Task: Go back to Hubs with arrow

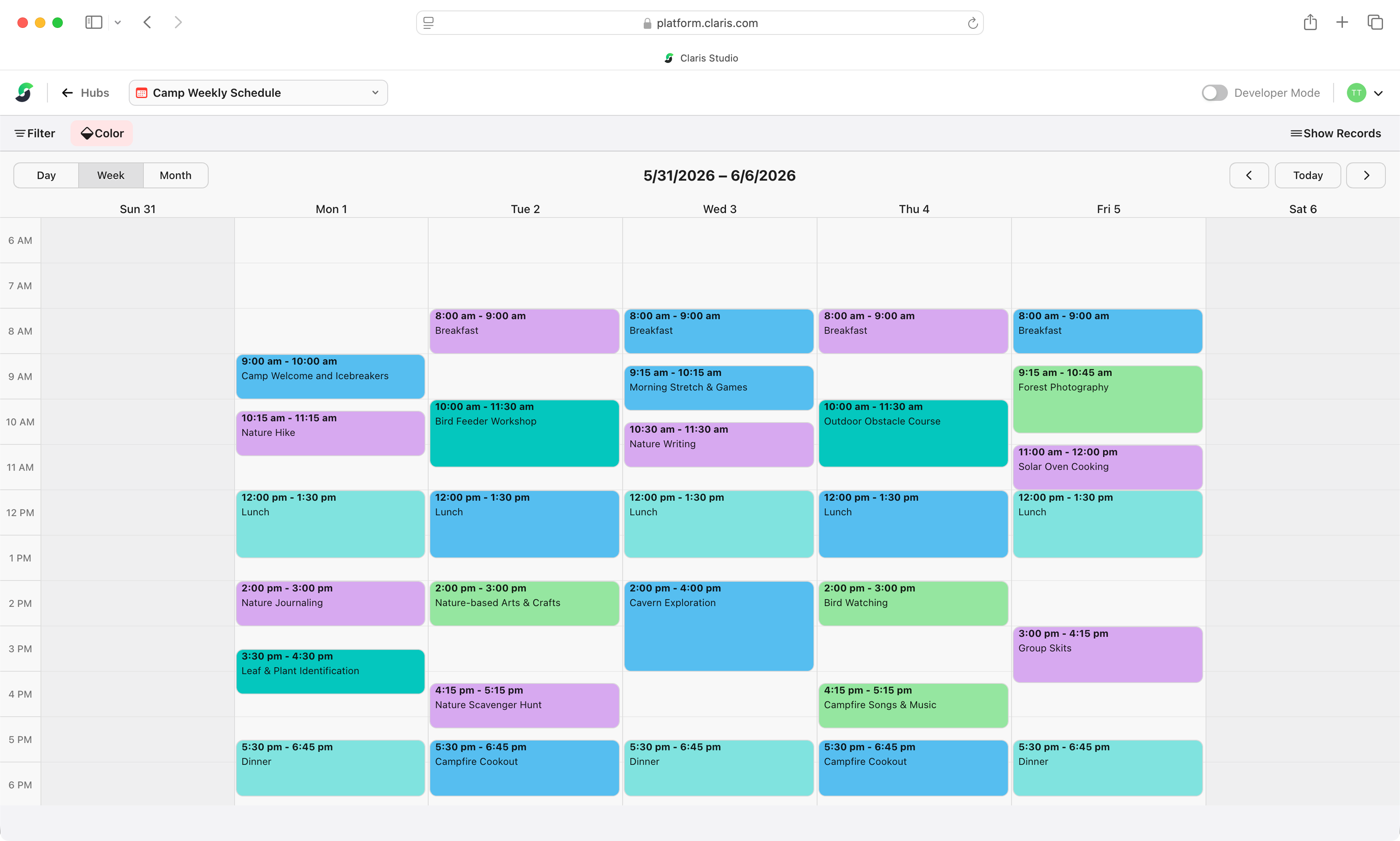Action: (x=68, y=93)
